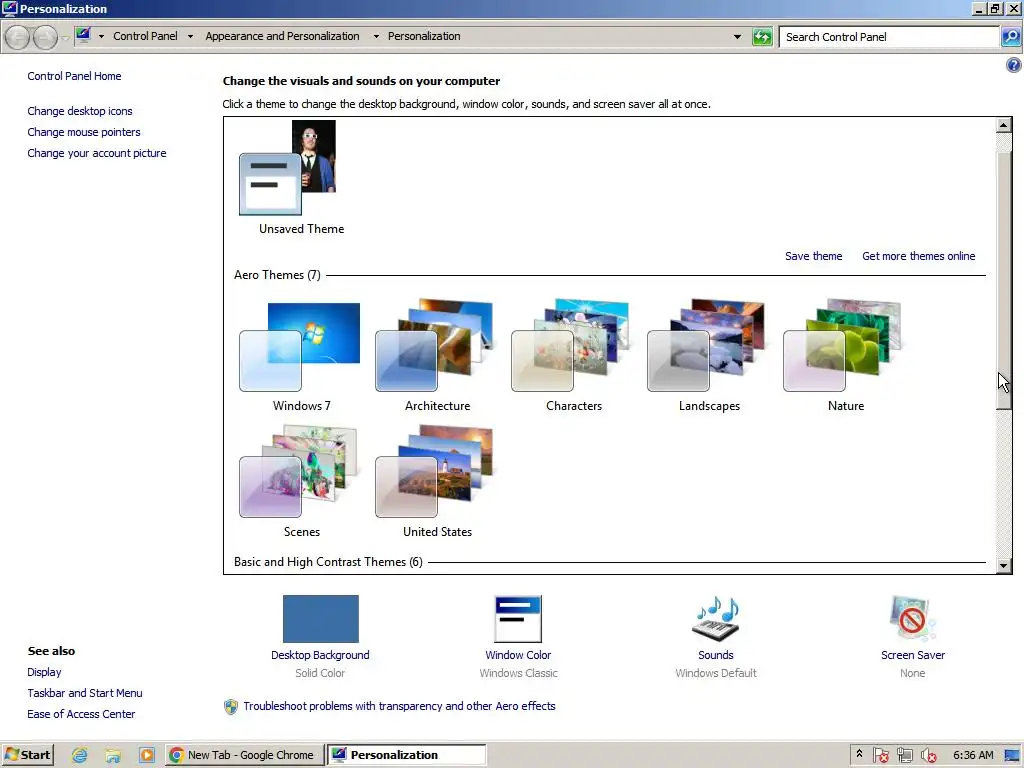
Task: Open Desktop Background settings icon
Action: pos(321,618)
